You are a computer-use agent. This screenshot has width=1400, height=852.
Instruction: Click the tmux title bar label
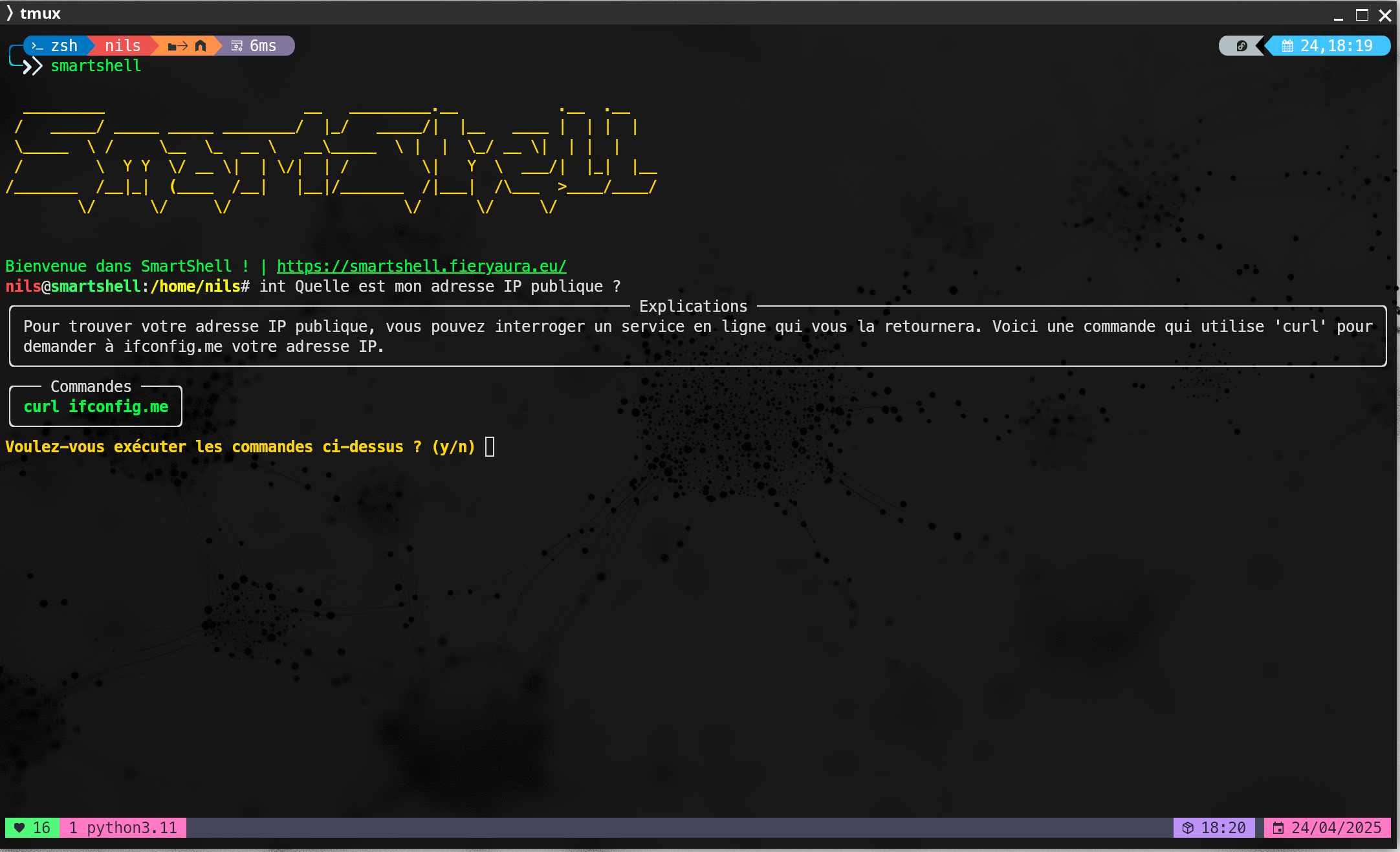coord(40,14)
